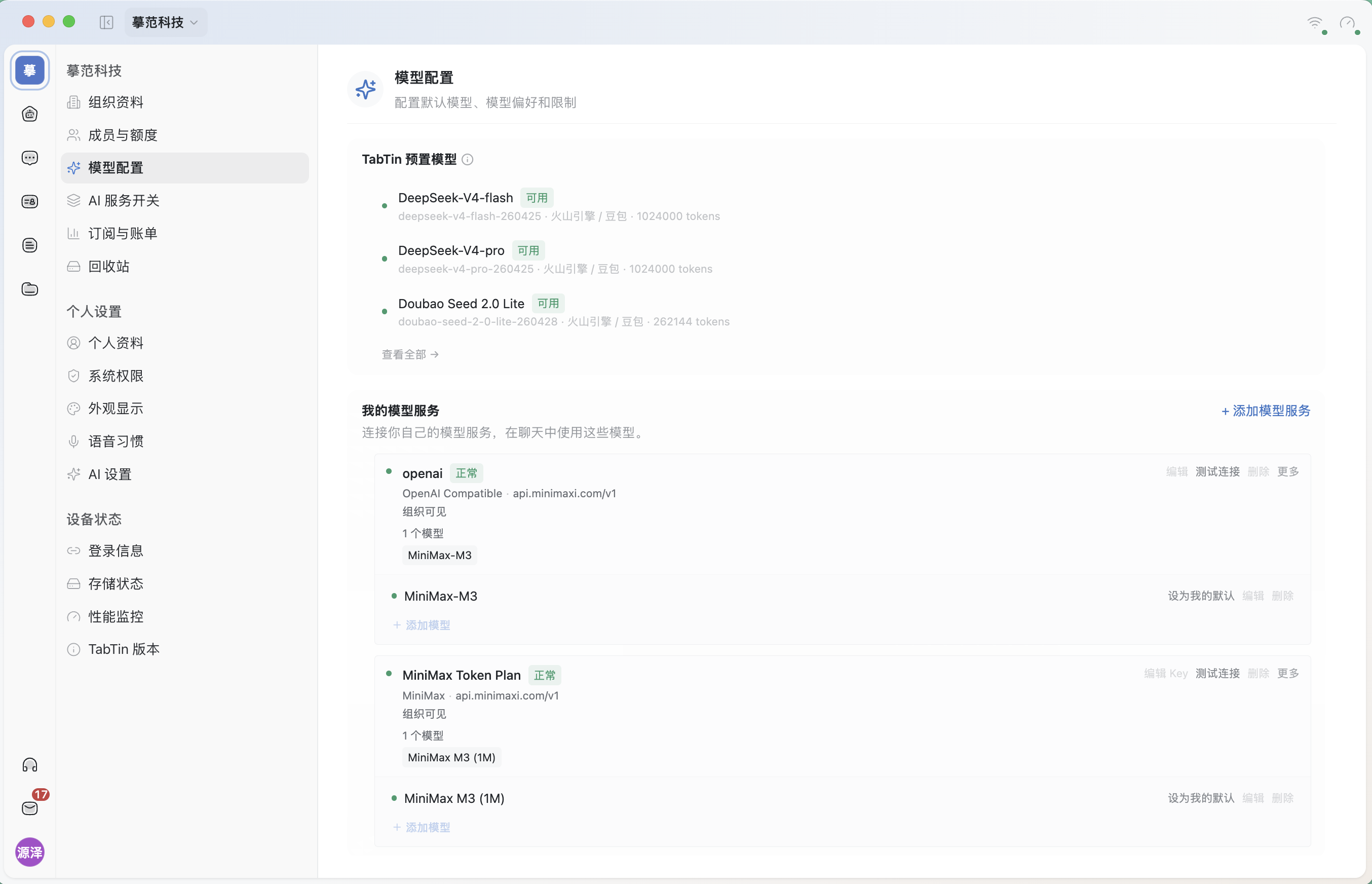
Task: Click the sparkle icon beside the 模型配置 title
Action: point(365,89)
